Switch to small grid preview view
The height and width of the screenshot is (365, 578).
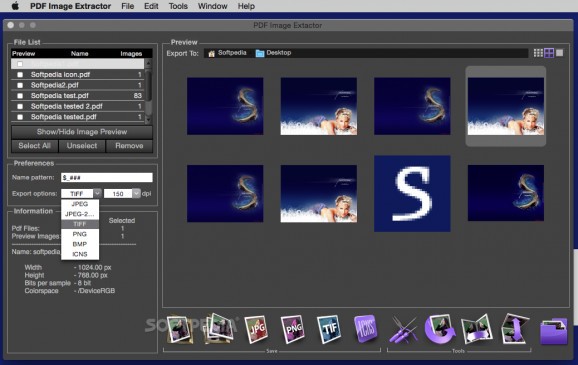point(538,53)
